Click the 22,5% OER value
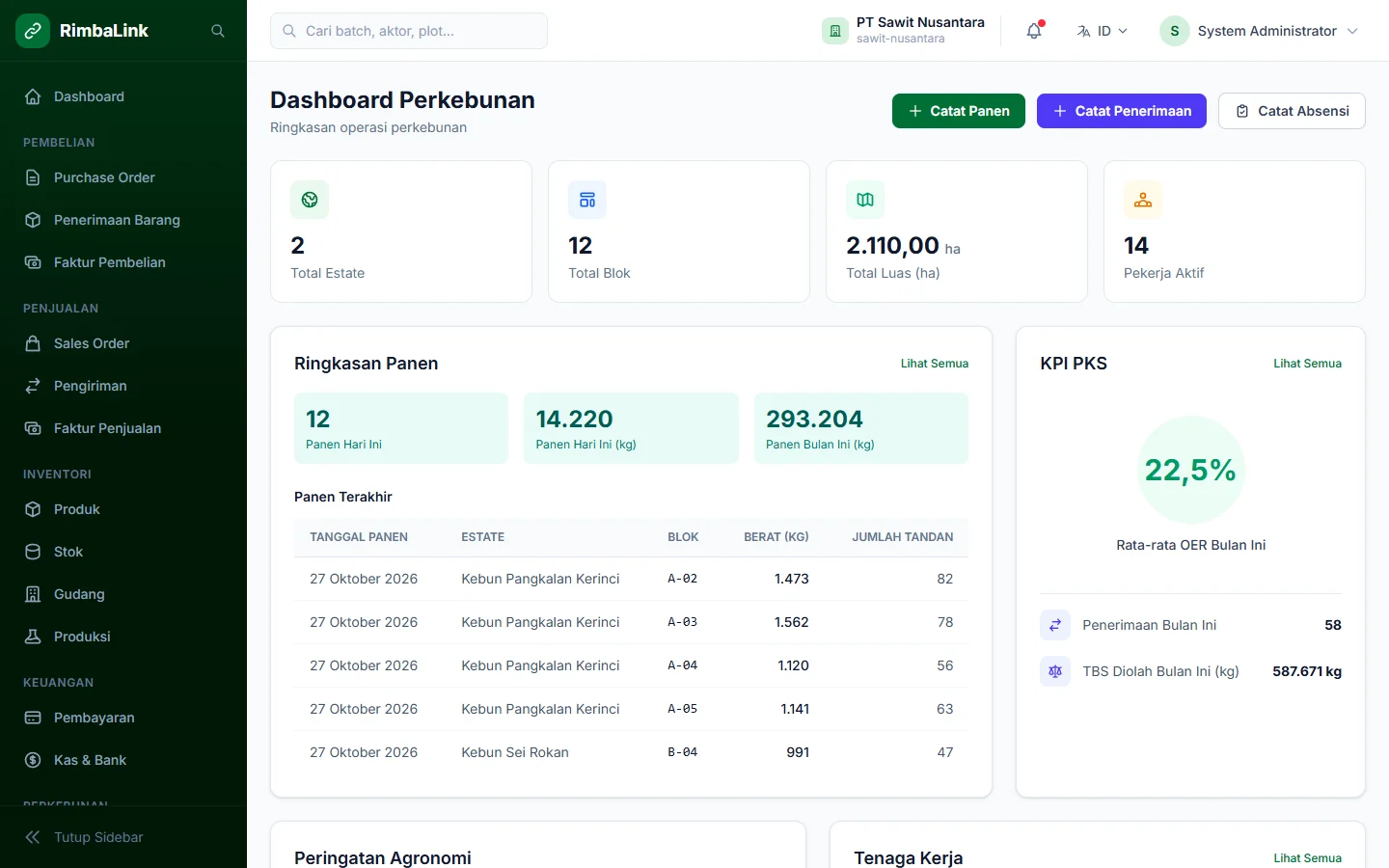The image size is (1389, 868). point(1190,470)
